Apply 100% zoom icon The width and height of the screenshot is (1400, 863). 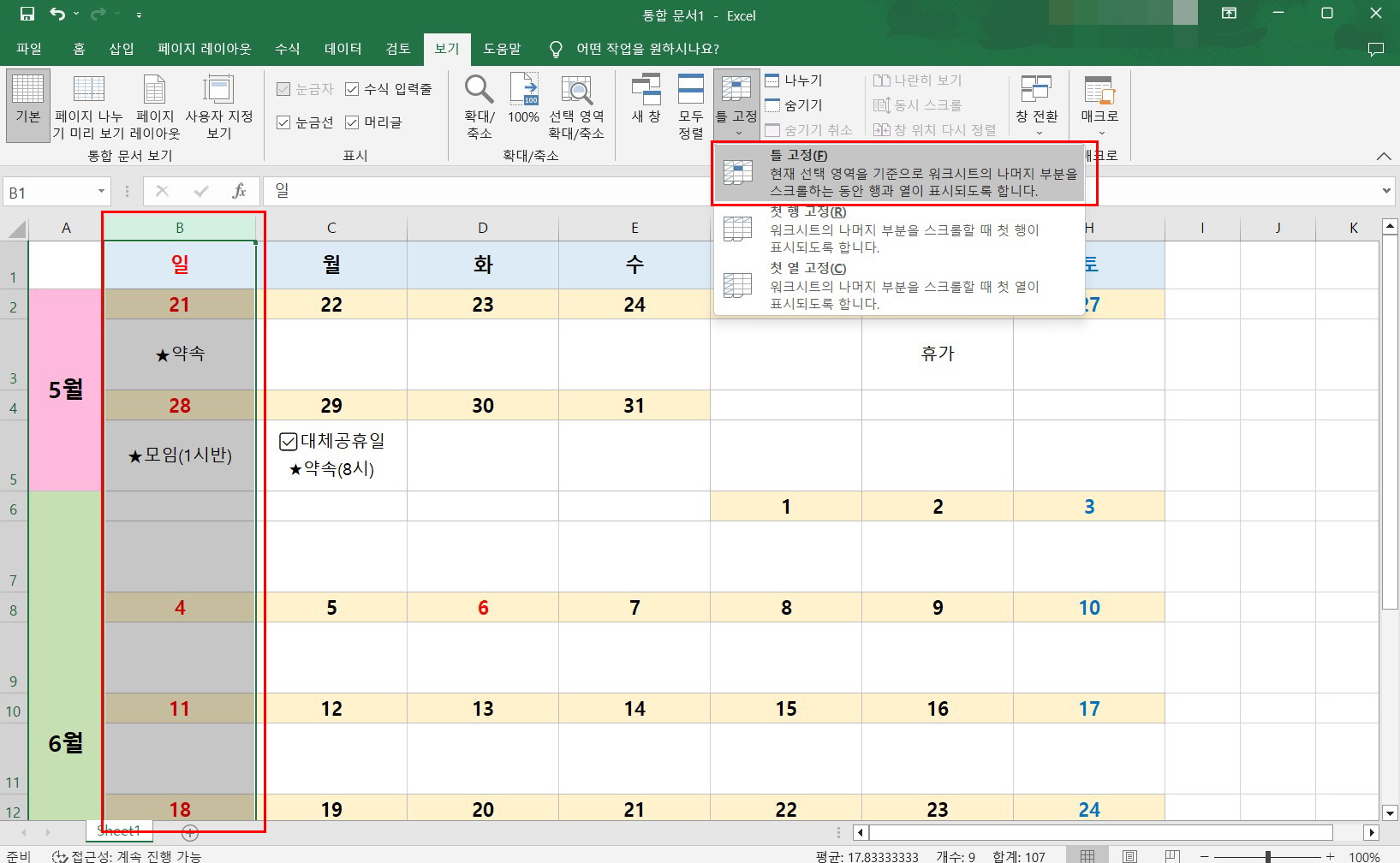(x=523, y=103)
